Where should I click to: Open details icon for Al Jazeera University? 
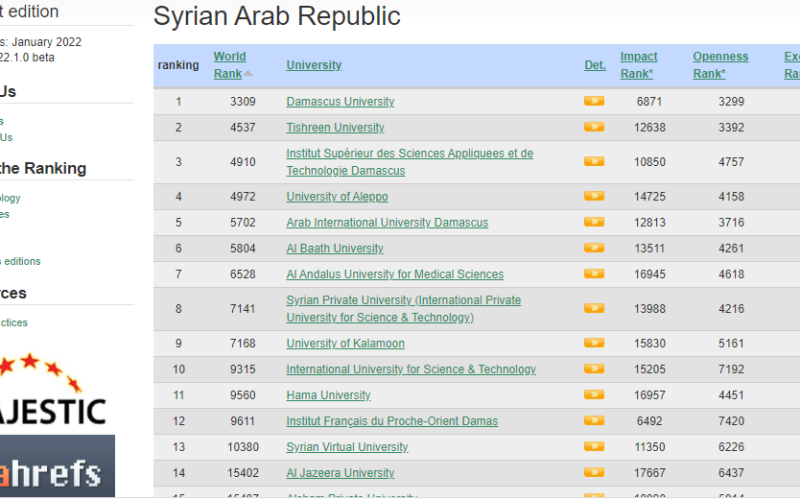594,473
